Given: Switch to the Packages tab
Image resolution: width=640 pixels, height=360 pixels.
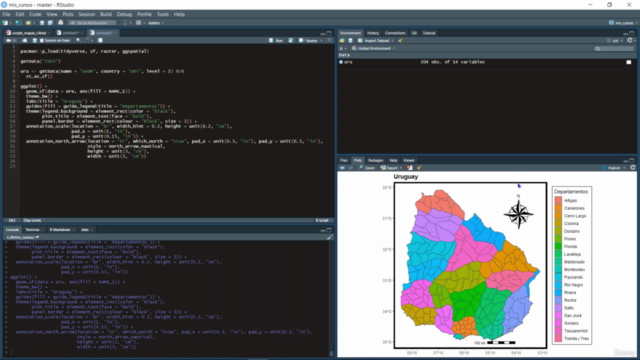Looking at the screenshot, I should pyautogui.click(x=375, y=160).
